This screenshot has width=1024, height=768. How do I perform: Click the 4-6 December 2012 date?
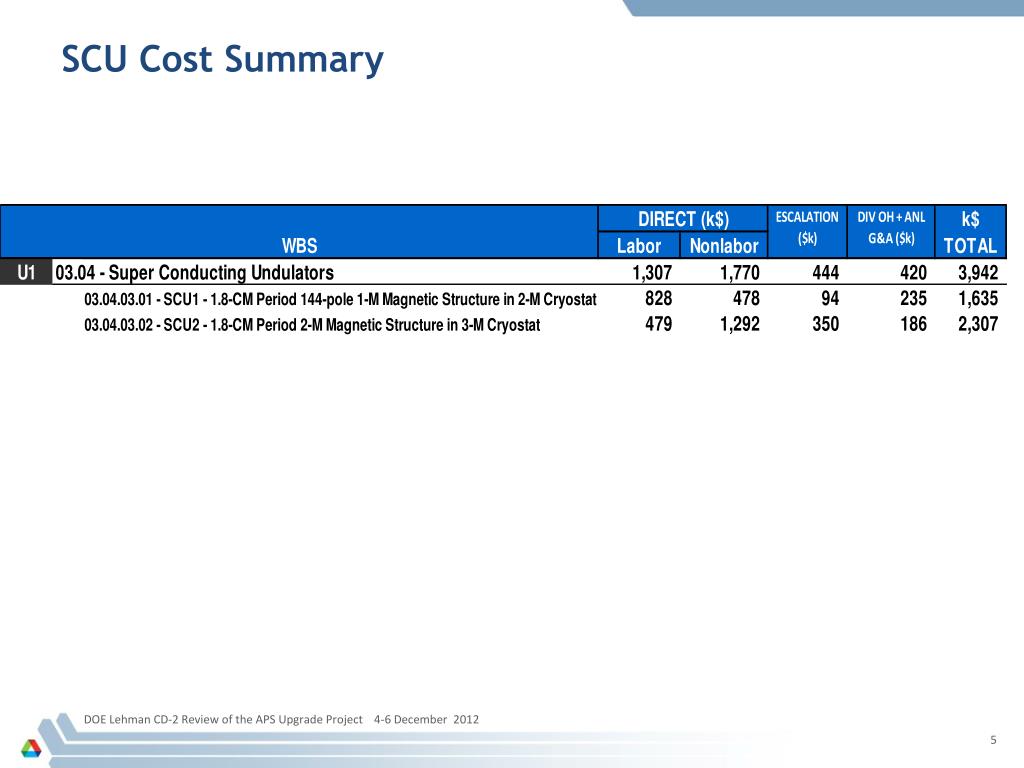tap(426, 720)
